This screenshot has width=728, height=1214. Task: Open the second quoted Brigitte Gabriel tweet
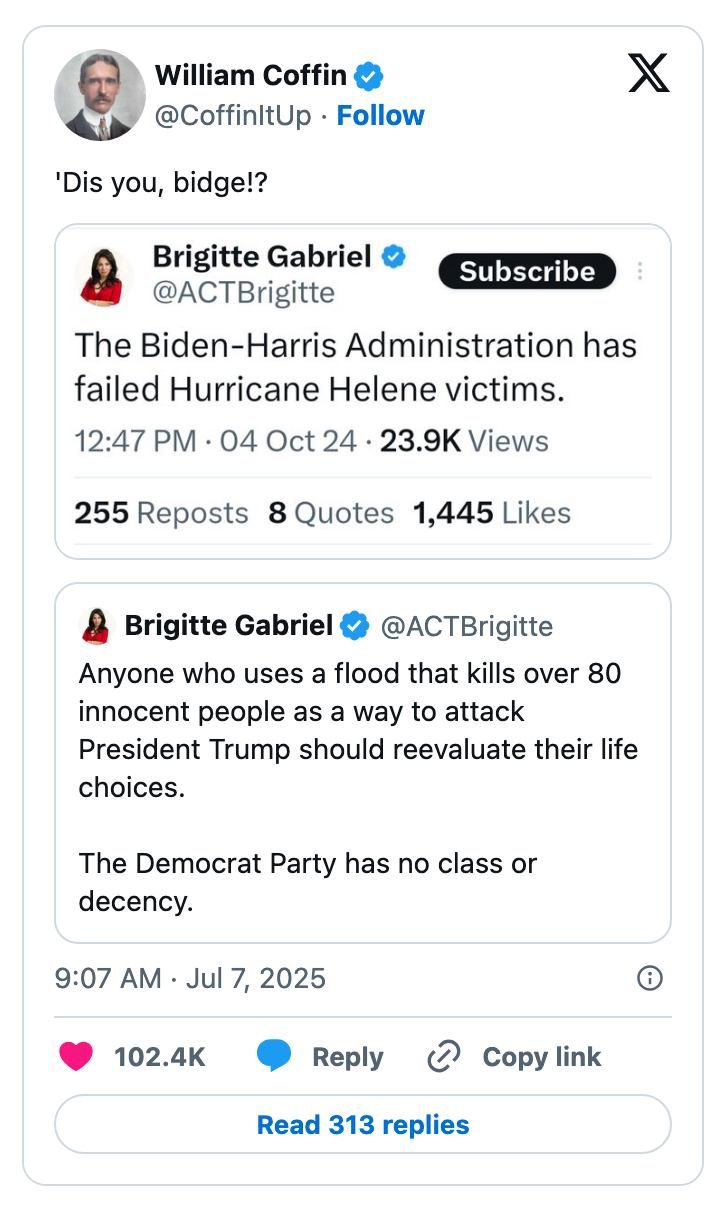tap(363, 762)
